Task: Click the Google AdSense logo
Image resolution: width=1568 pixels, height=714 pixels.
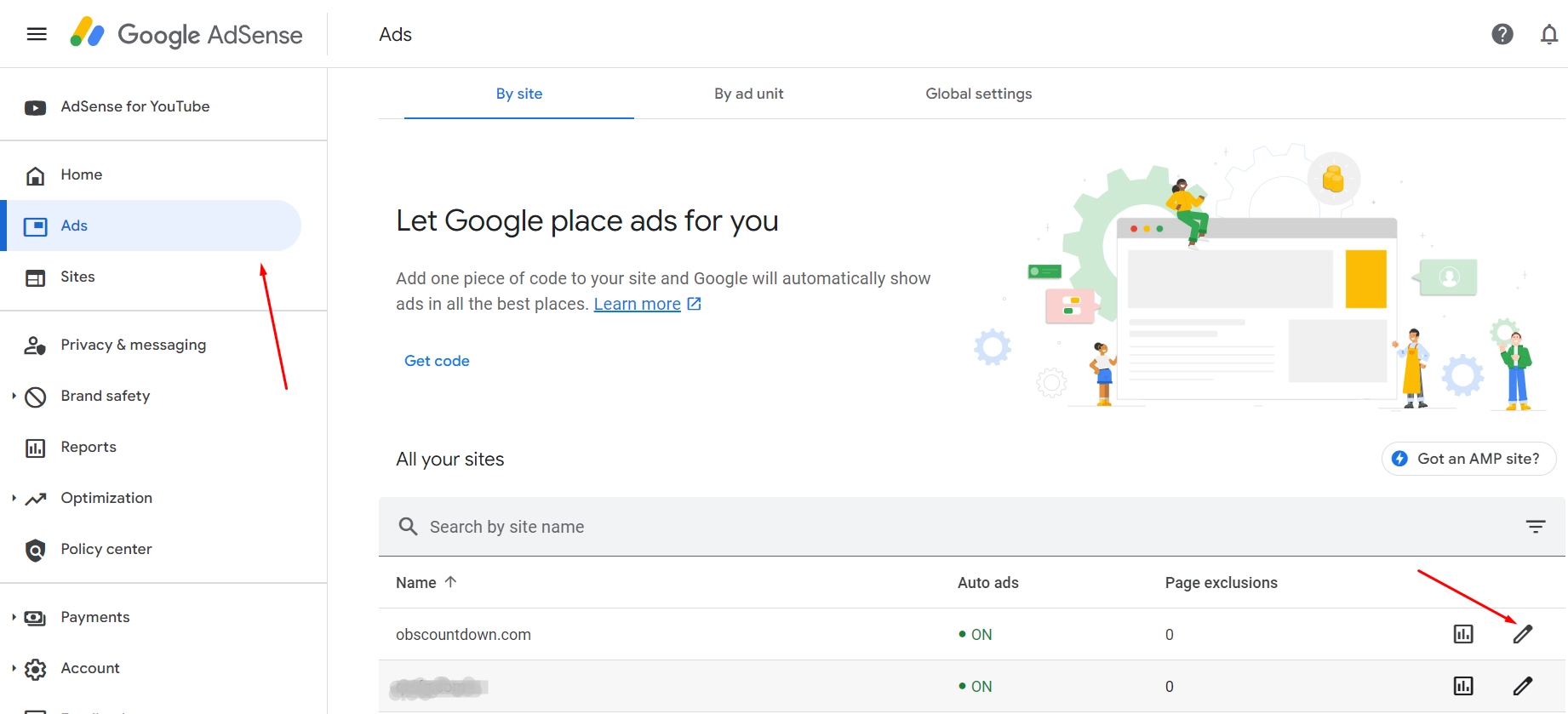Action: click(x=186, y=34)
